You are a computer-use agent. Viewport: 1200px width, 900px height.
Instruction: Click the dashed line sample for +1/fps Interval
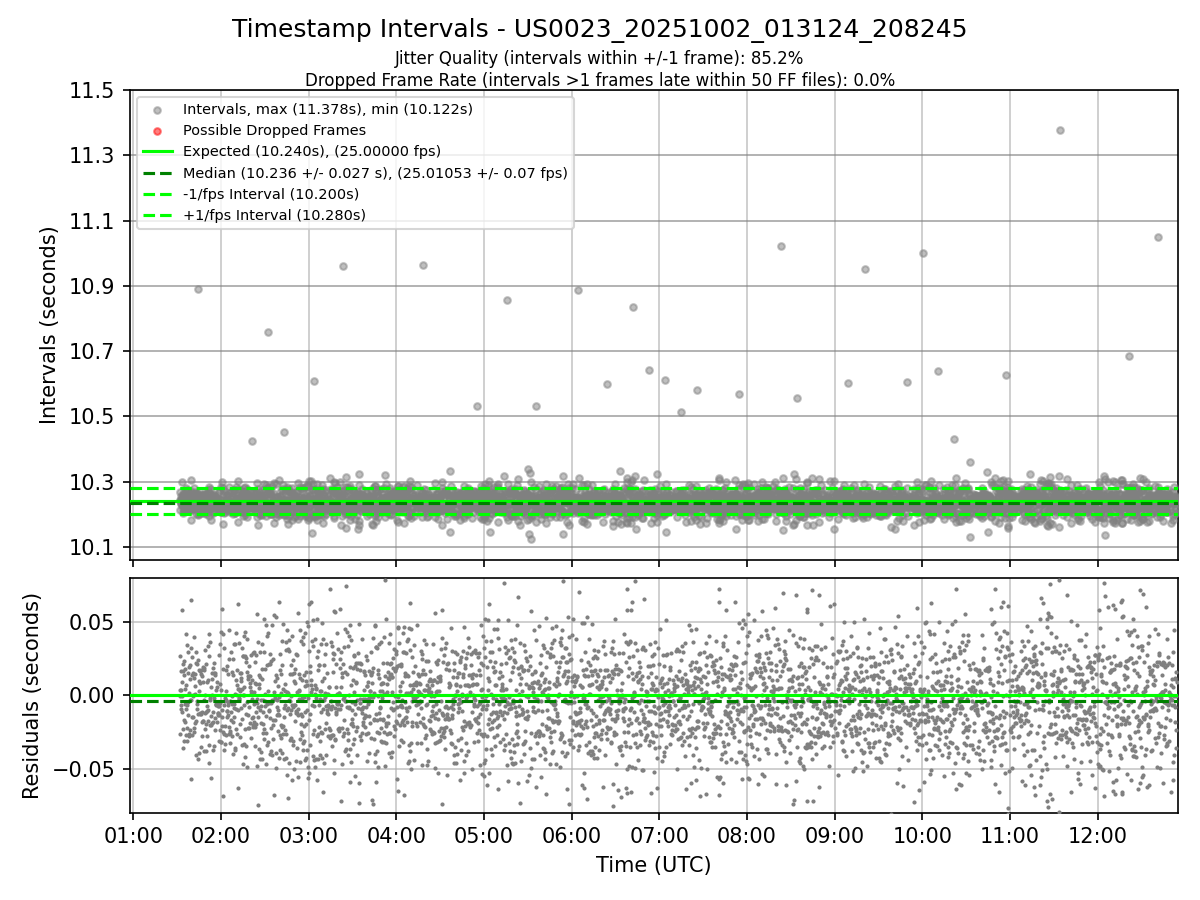point(157,215)
